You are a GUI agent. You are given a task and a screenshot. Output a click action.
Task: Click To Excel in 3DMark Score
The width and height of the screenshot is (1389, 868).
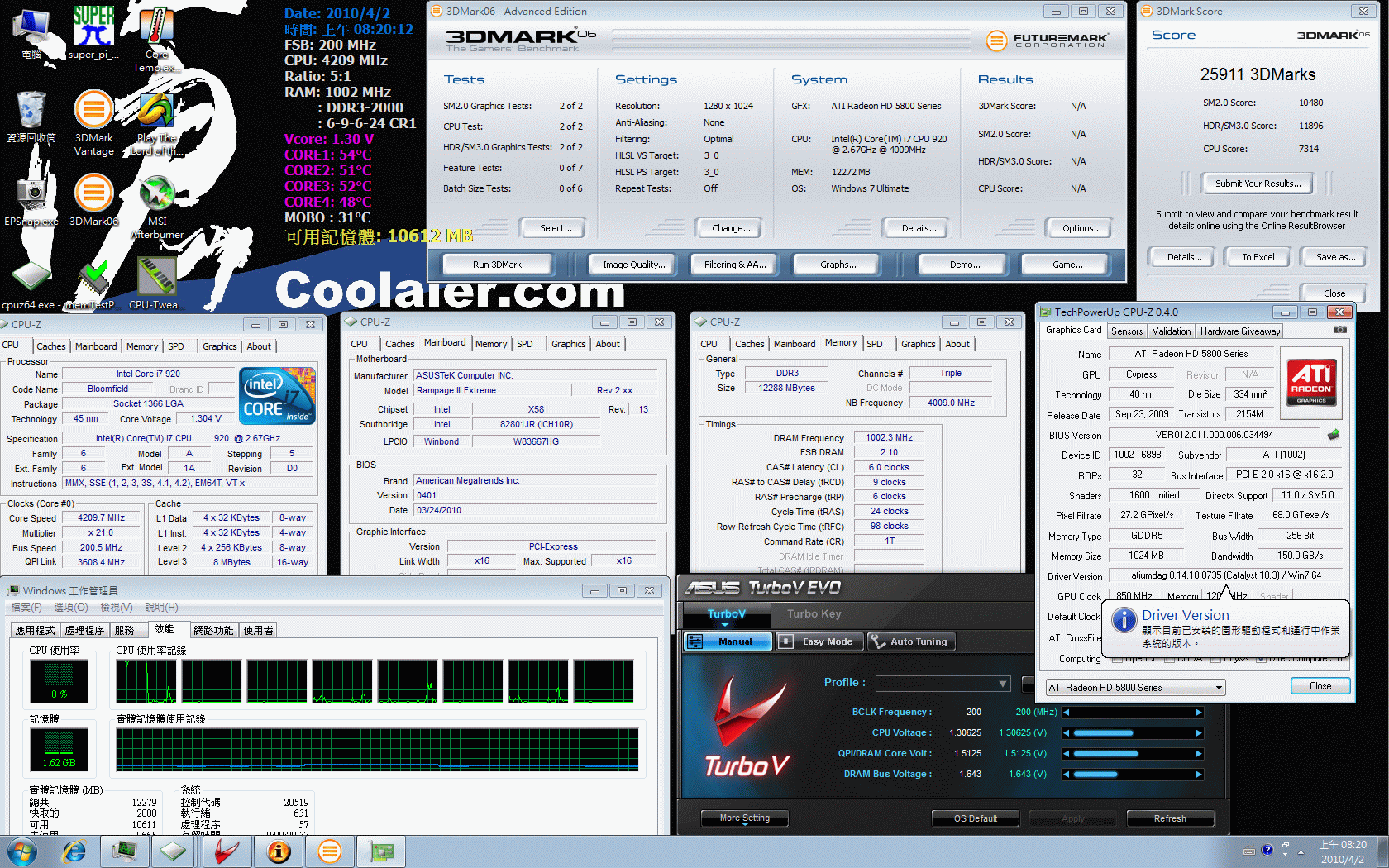1258,257
